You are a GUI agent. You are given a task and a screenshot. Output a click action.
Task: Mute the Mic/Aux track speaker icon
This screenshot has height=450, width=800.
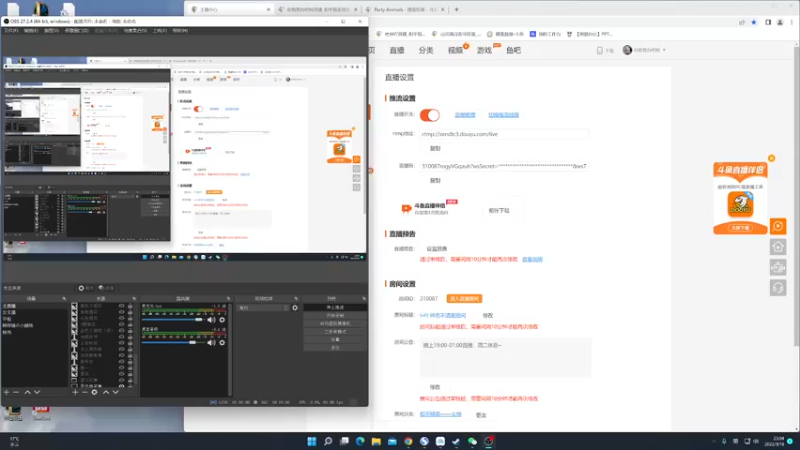coord(211,320)
